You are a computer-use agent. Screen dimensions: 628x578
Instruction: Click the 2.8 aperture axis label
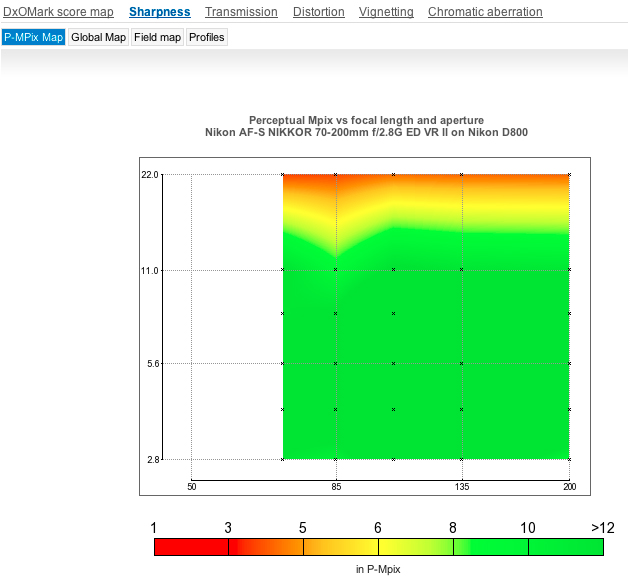[153, 459]
